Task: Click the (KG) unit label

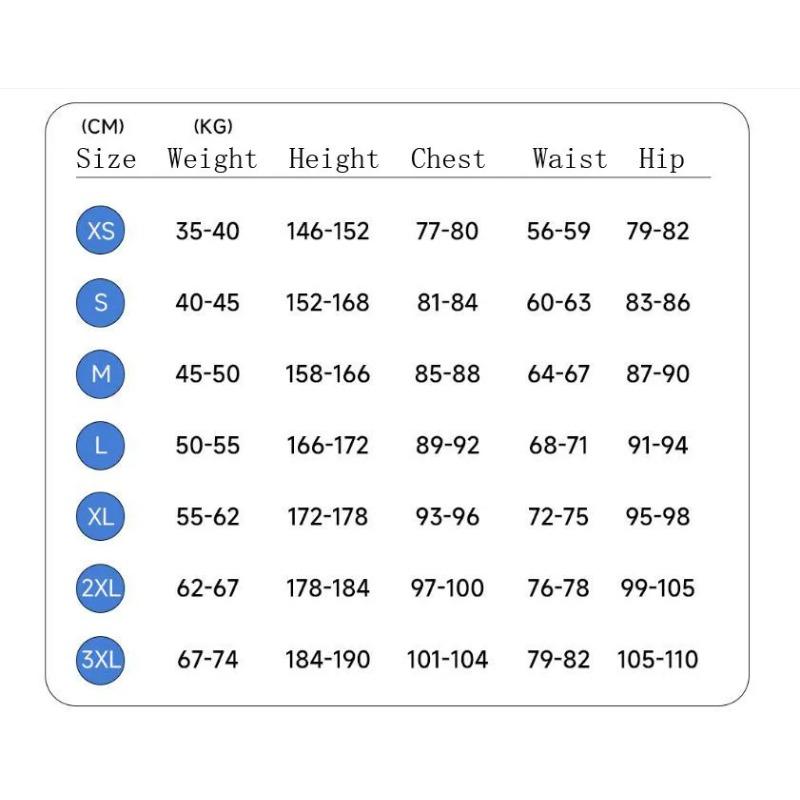Action: point(212,126)
